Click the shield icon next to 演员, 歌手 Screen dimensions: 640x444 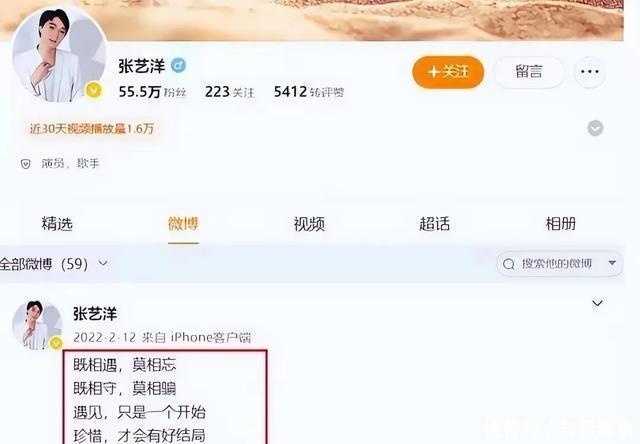25,164
